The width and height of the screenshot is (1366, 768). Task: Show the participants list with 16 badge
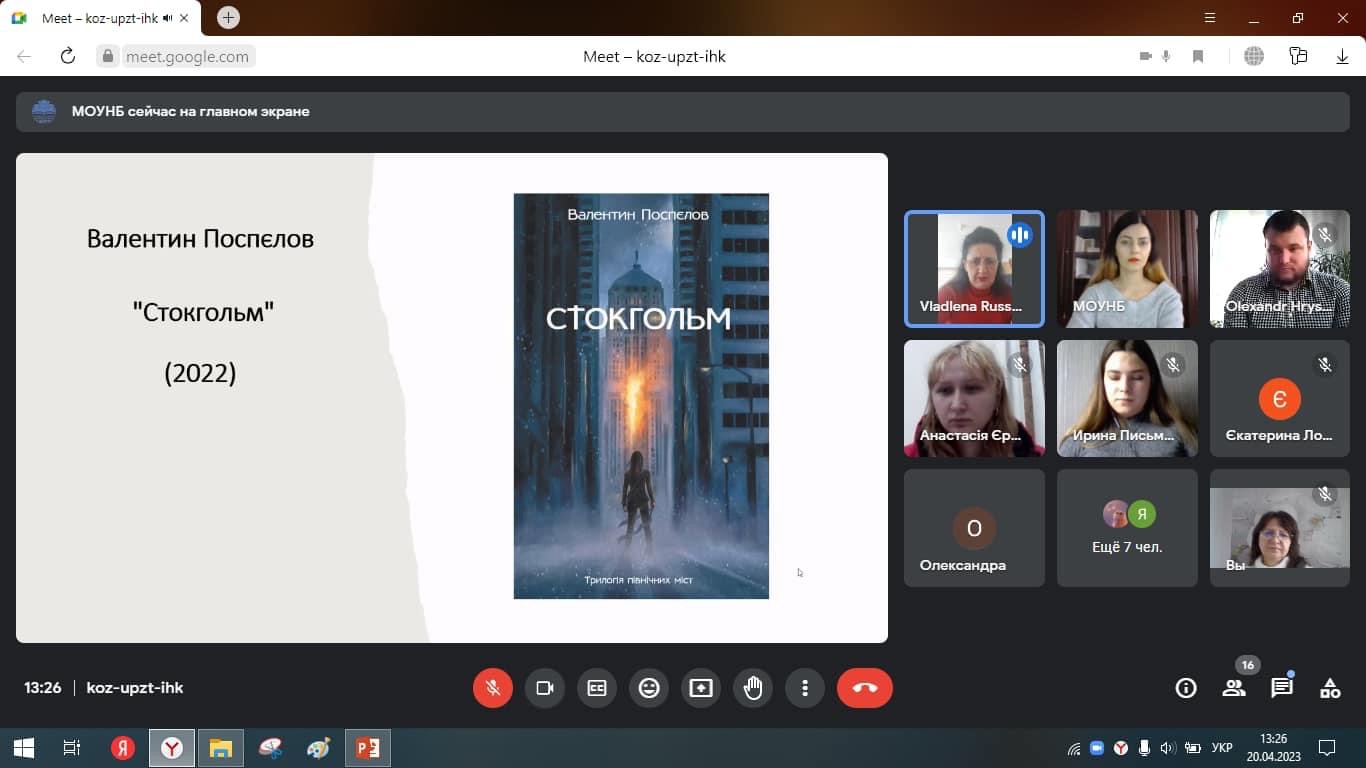tap(1234, 688)
